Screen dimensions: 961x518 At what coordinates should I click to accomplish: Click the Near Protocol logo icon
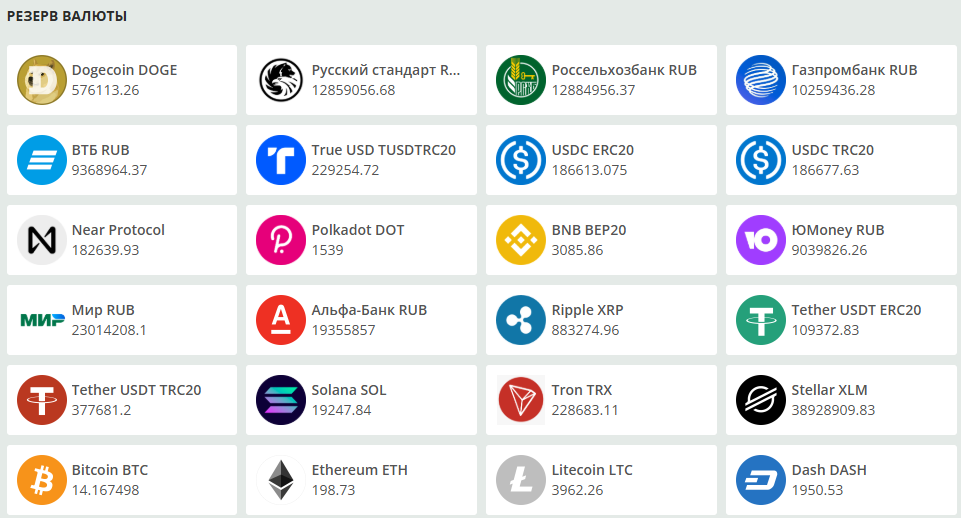[42, 240]
